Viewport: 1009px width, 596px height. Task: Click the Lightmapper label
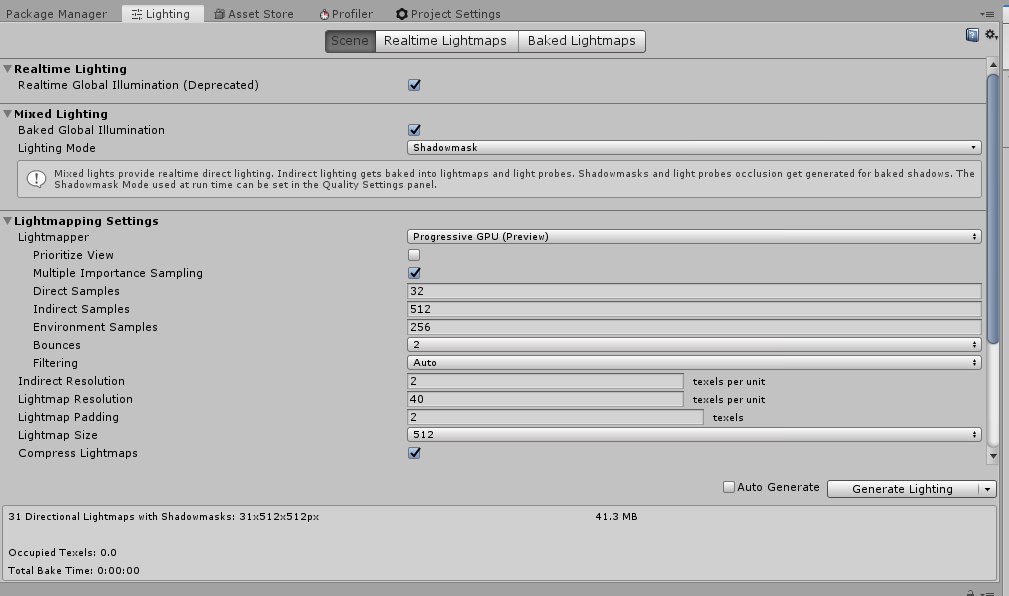click(x=53, y=237)
